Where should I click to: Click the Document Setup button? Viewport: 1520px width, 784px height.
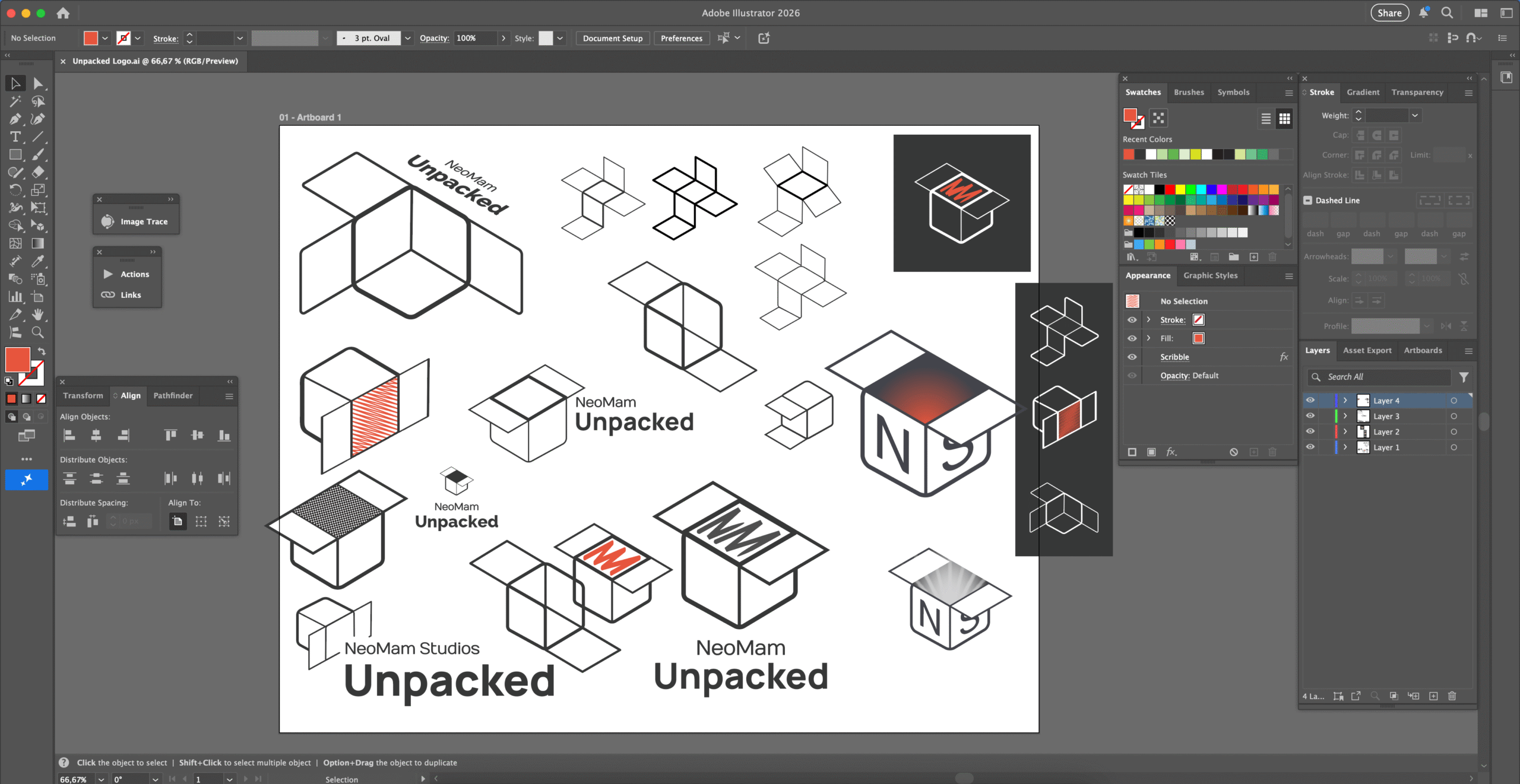tap(612, 38)
